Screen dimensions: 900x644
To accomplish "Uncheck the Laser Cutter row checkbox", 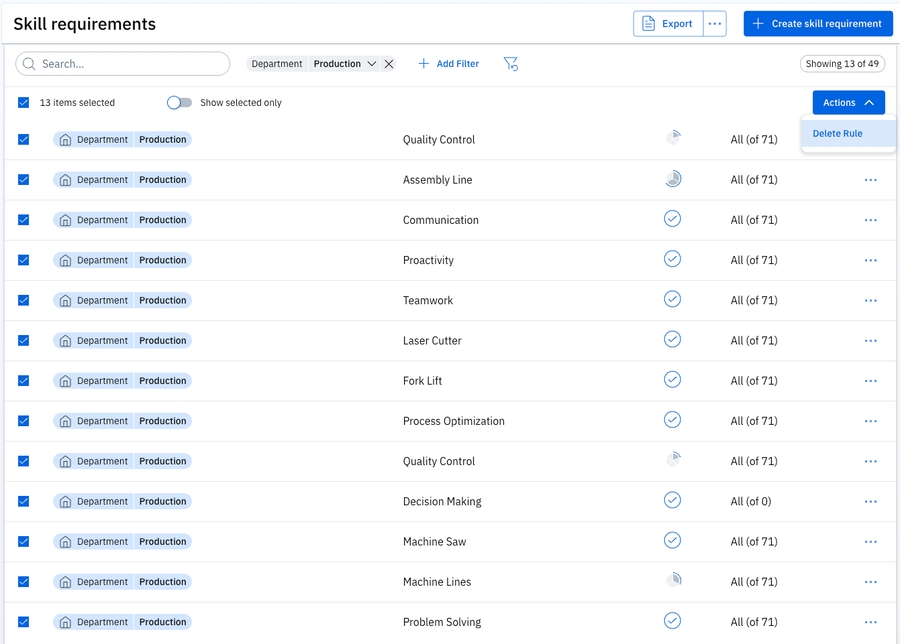I will pos(24,341).
